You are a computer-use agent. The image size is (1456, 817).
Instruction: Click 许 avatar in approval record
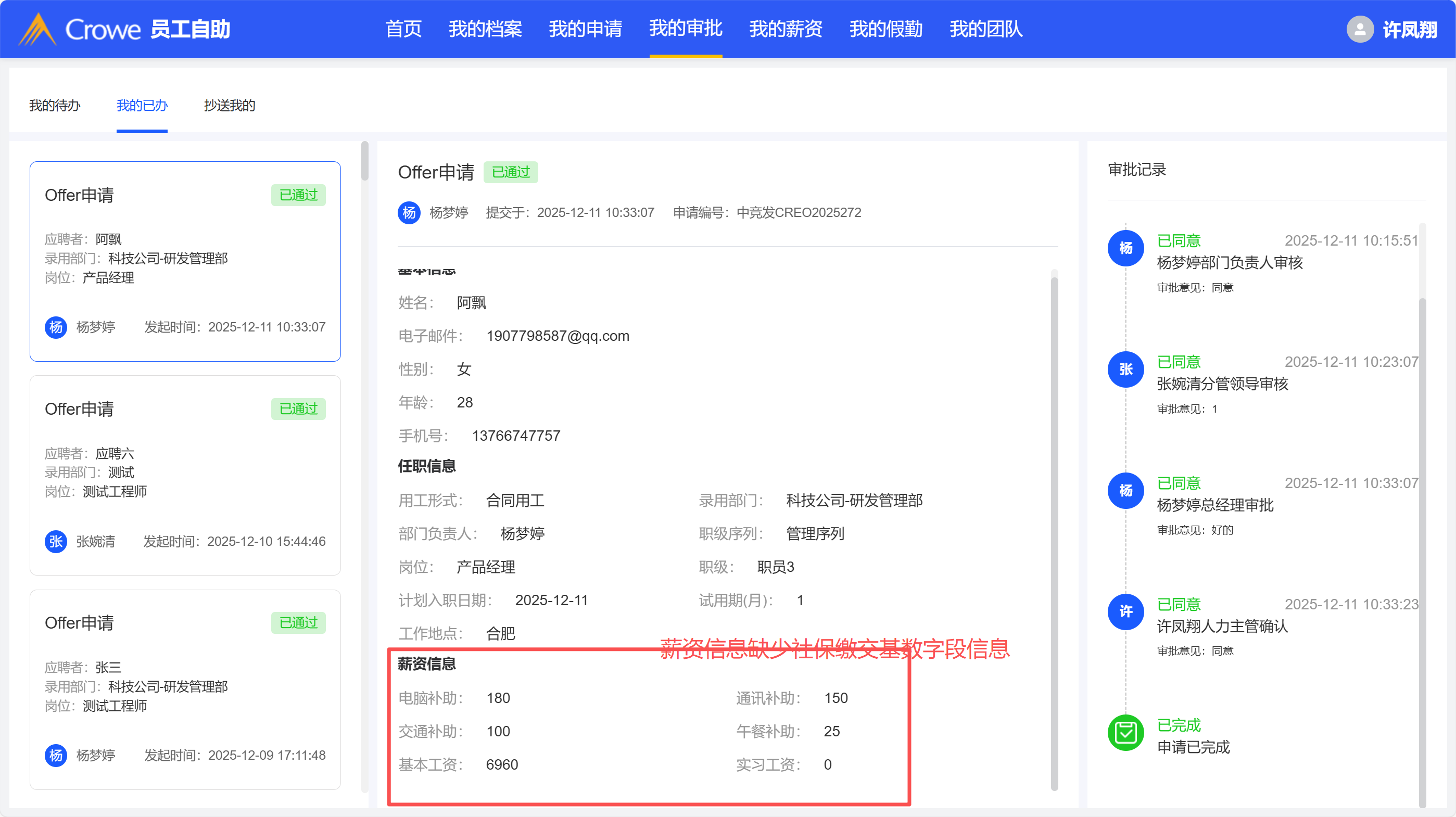click(1125, 611)
